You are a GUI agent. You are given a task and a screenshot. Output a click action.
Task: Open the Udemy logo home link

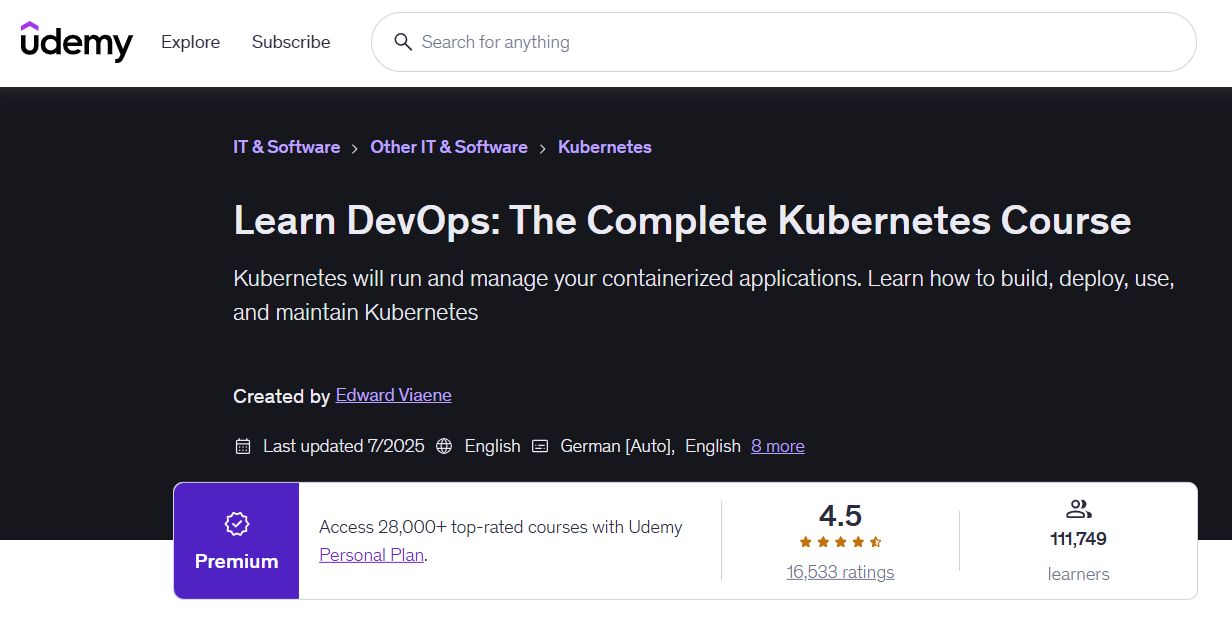[76, 42]
